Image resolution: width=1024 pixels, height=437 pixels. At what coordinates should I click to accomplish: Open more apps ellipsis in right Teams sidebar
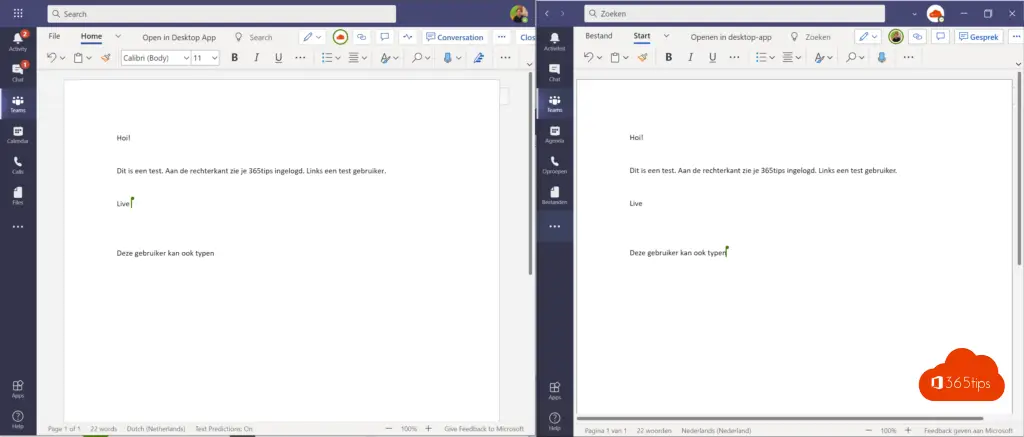point(554,226)
